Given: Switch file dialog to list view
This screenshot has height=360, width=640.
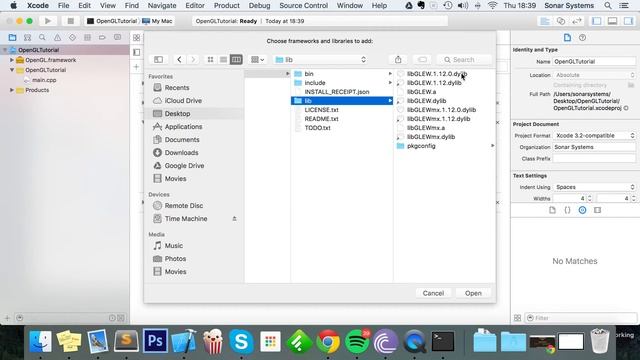Looking at the screenshot, I should coord(223,60).
